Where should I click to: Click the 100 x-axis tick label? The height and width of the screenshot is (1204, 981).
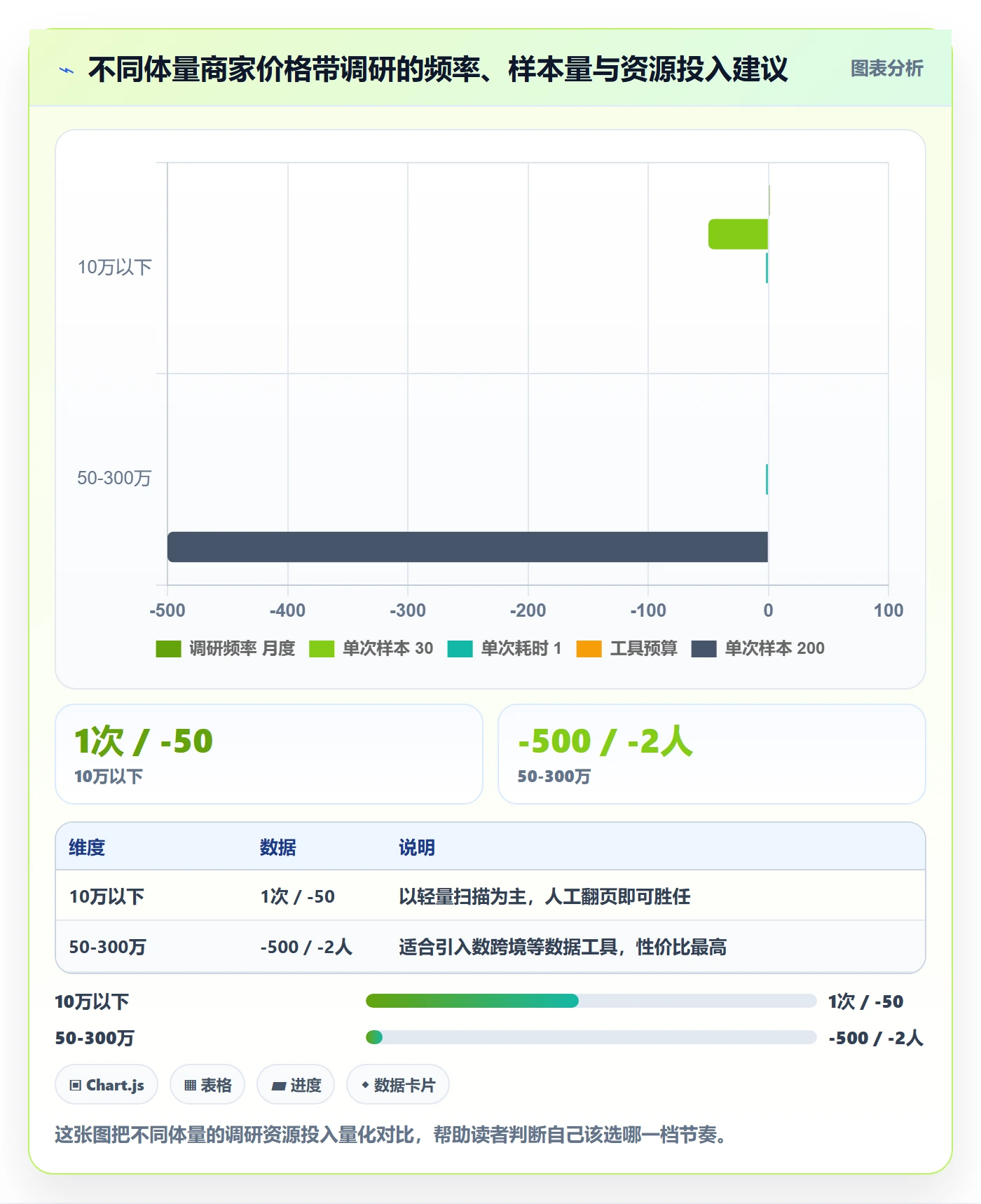(889, 610)
